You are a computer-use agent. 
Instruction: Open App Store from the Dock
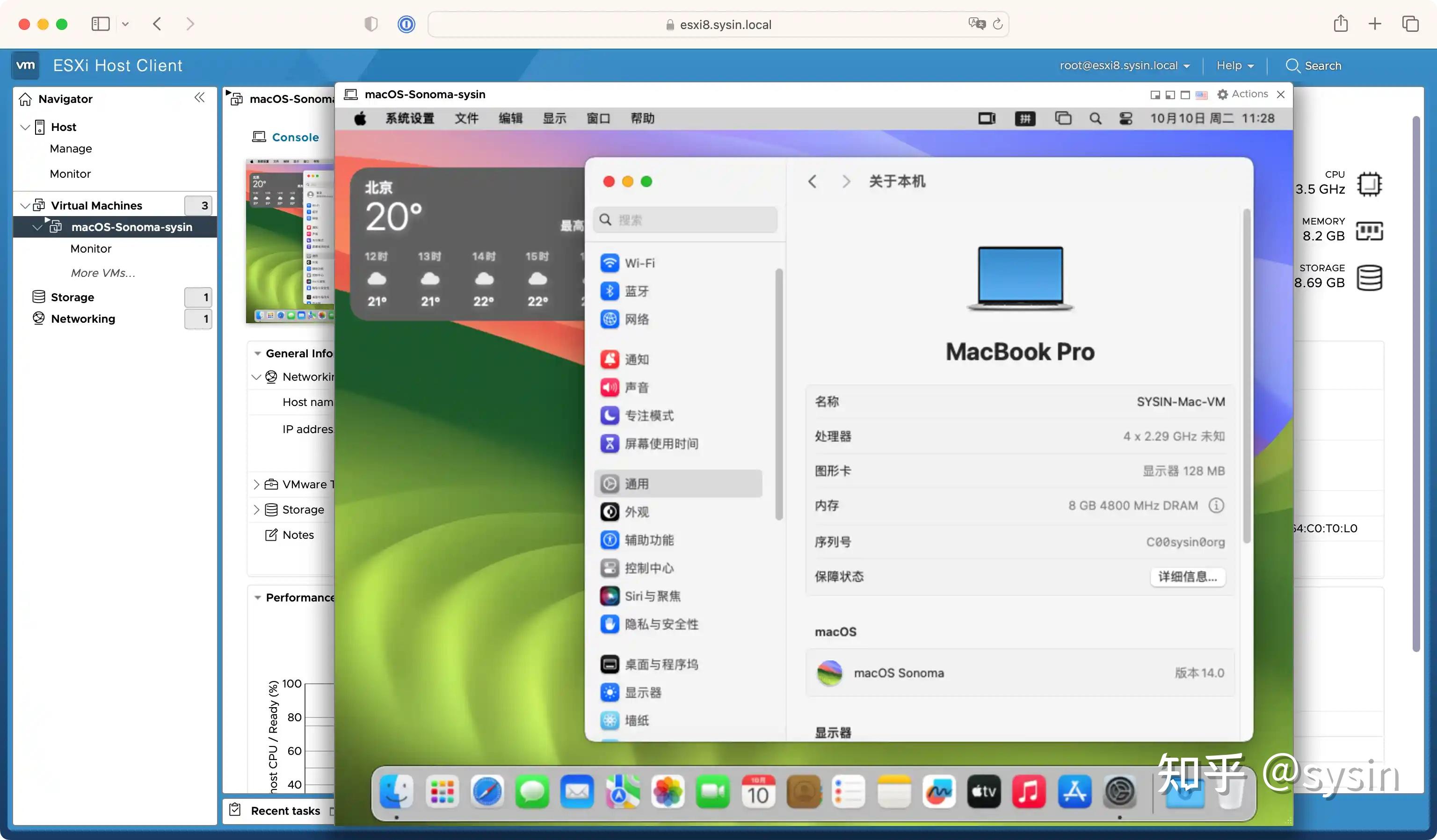click(x=1074, y=791)
